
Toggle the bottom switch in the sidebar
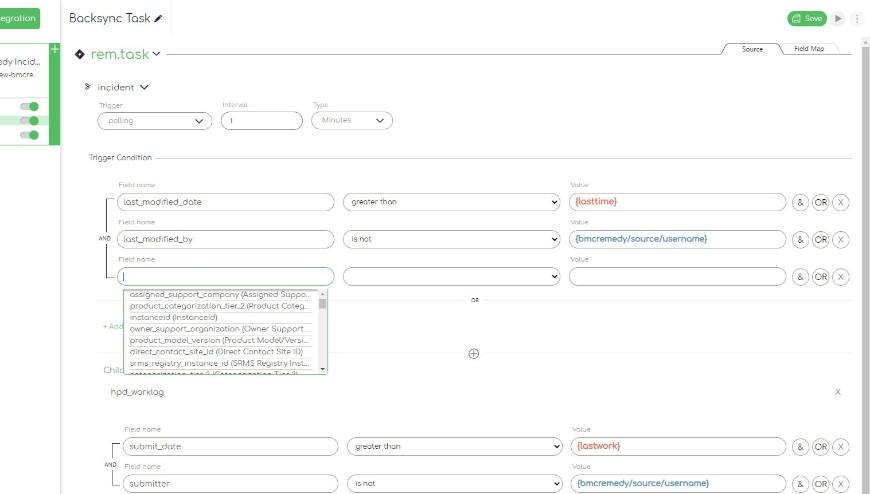point(33,135)
